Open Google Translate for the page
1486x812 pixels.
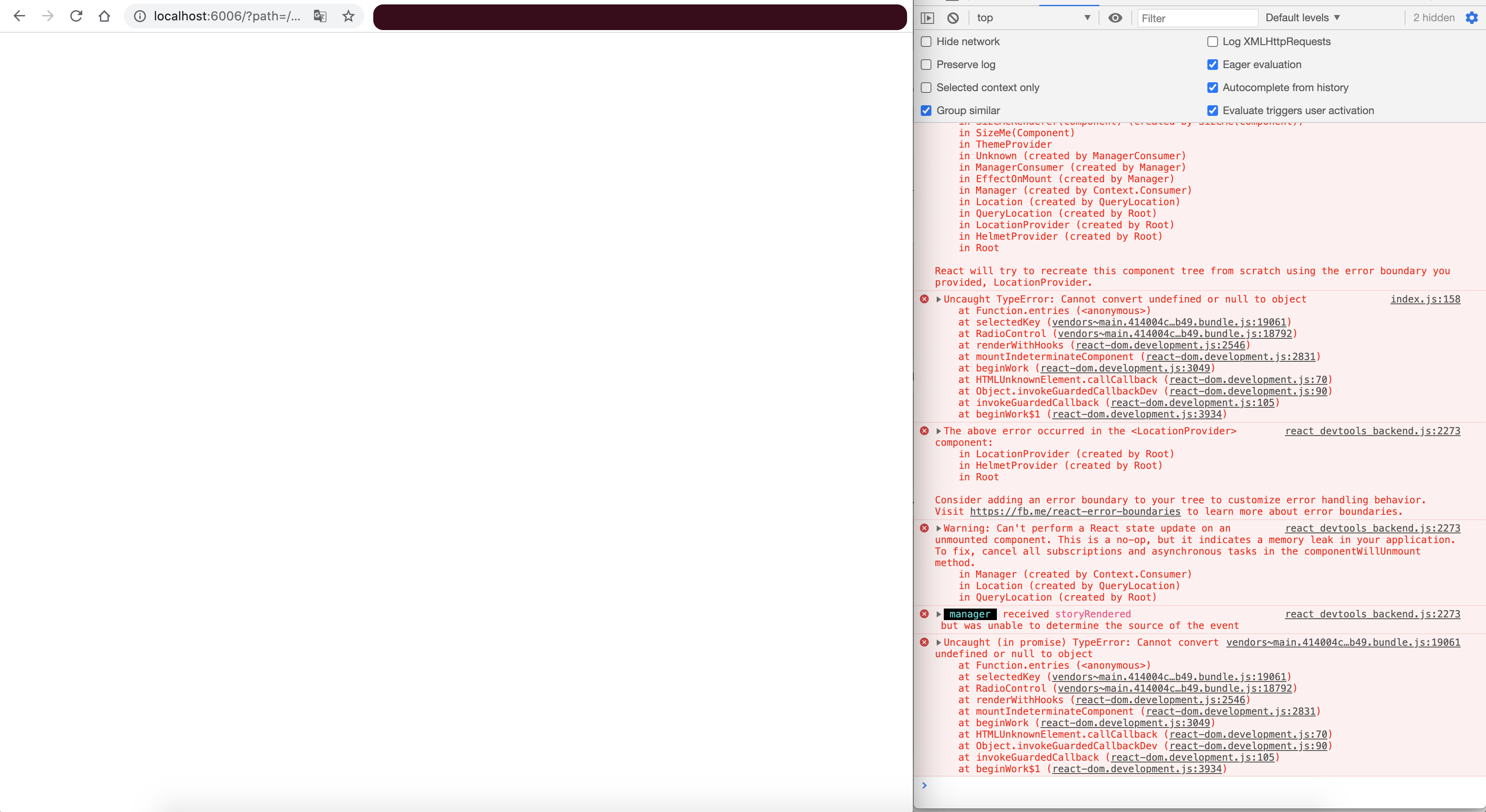click(320, 17)
